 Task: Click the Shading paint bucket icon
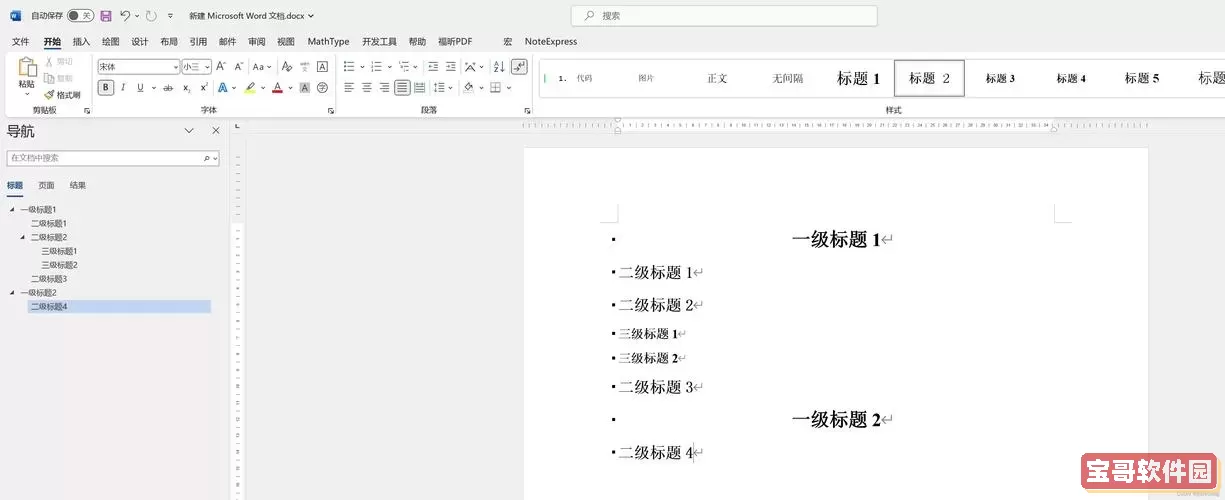tap(467, 88)
